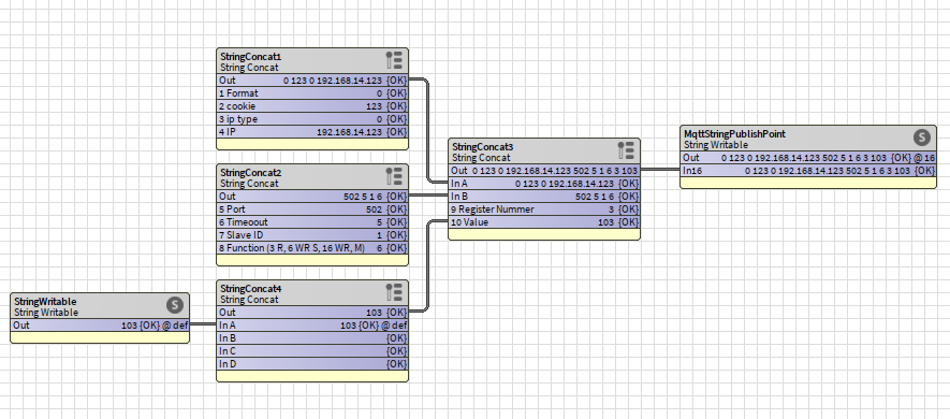The image size is (950, 419).
Task: Click the Out slot of StringConcat1
Action: click(x=313, y=81)
